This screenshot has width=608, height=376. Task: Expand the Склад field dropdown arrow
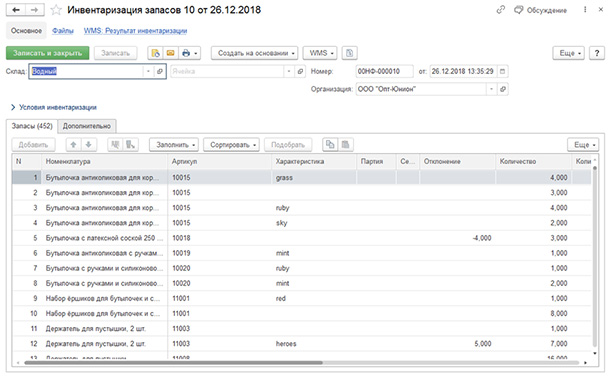tap(148, 71)
